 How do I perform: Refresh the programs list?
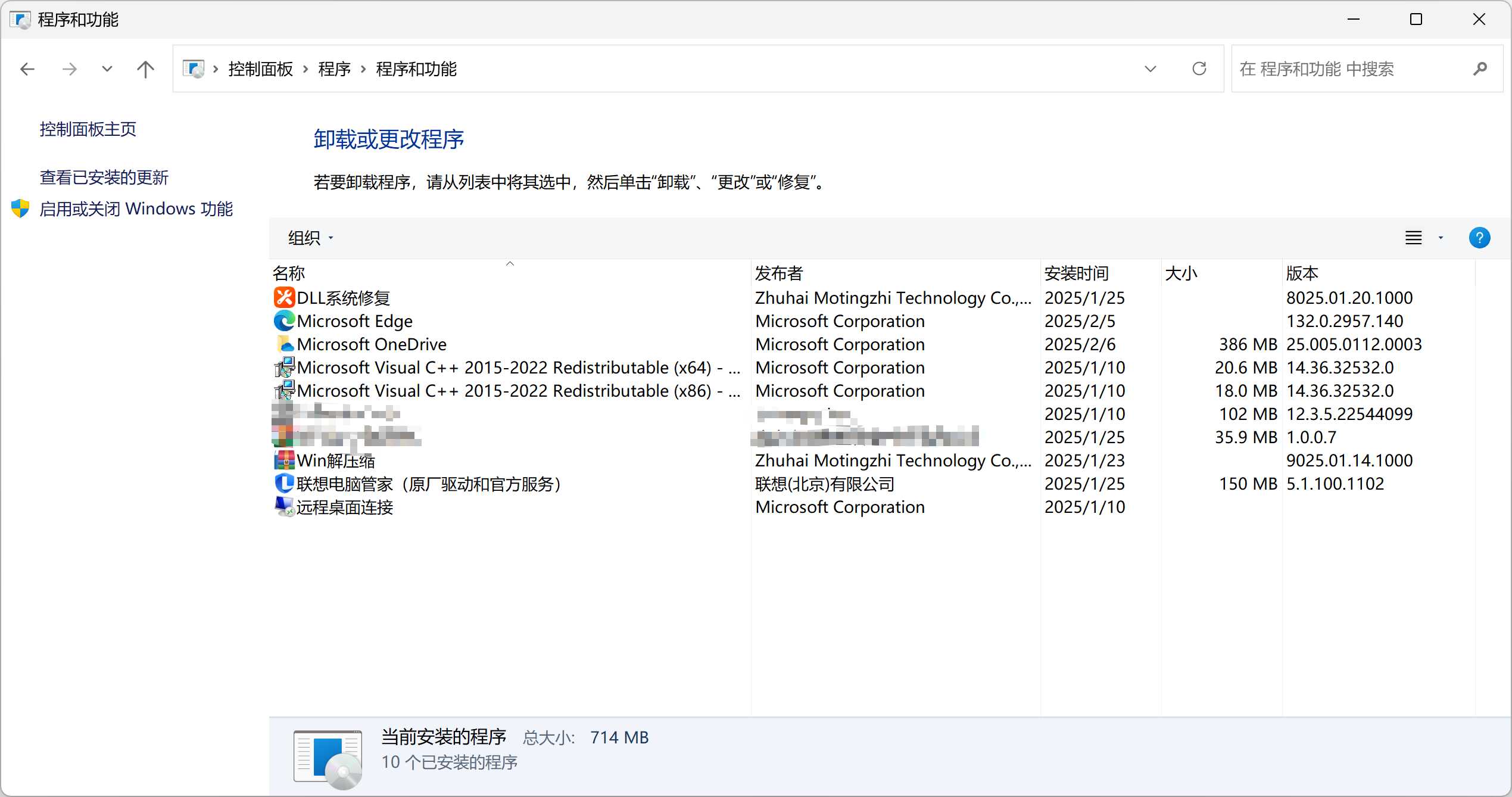pyautogui.click(x=1199, y=69)
